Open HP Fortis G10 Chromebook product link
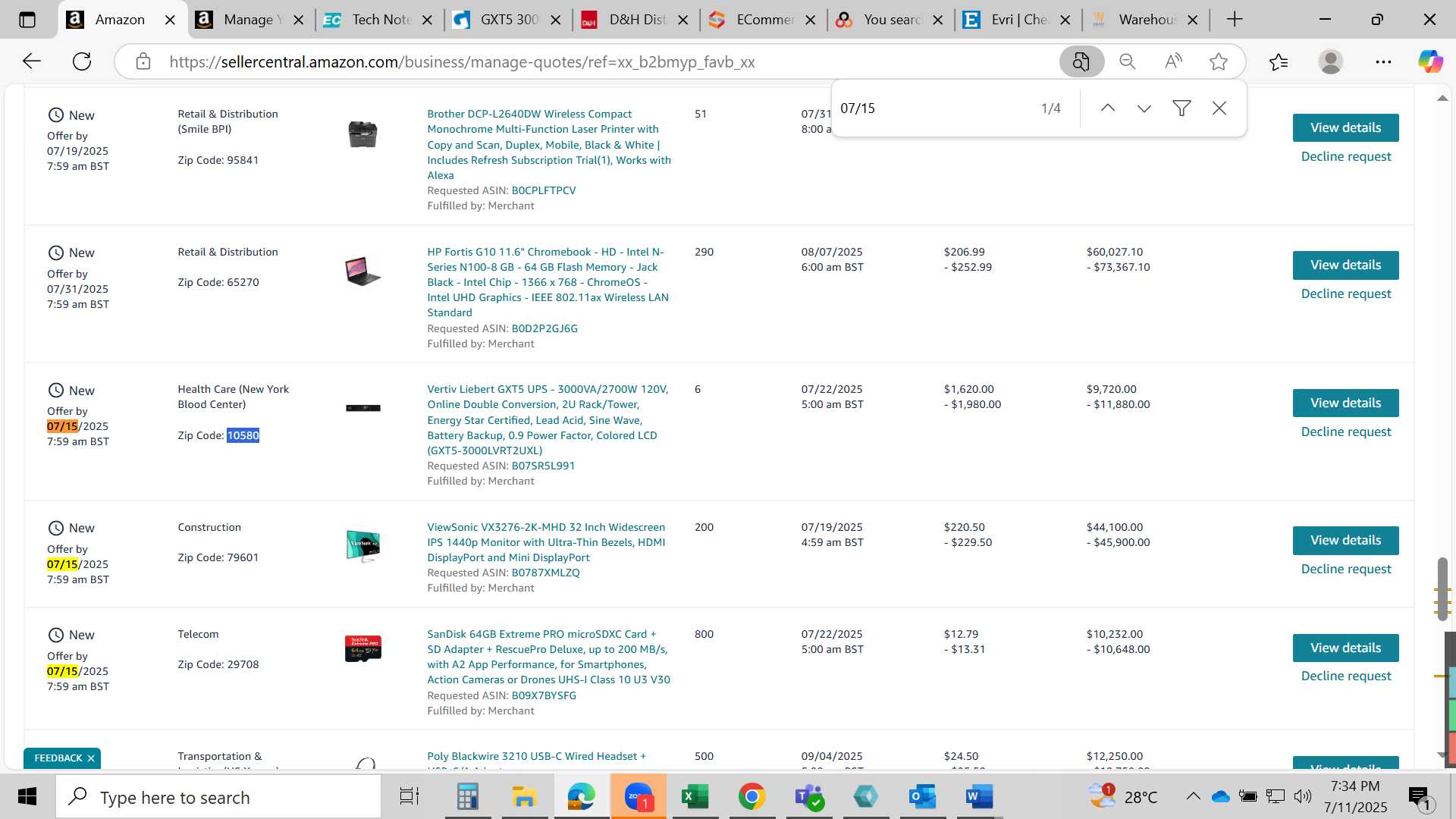 click(548, 282)
